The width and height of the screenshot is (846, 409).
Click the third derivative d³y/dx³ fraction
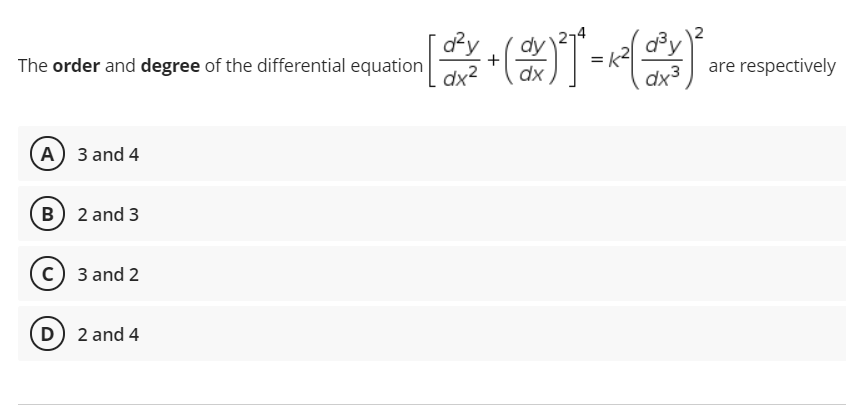[x=664, y=62]
